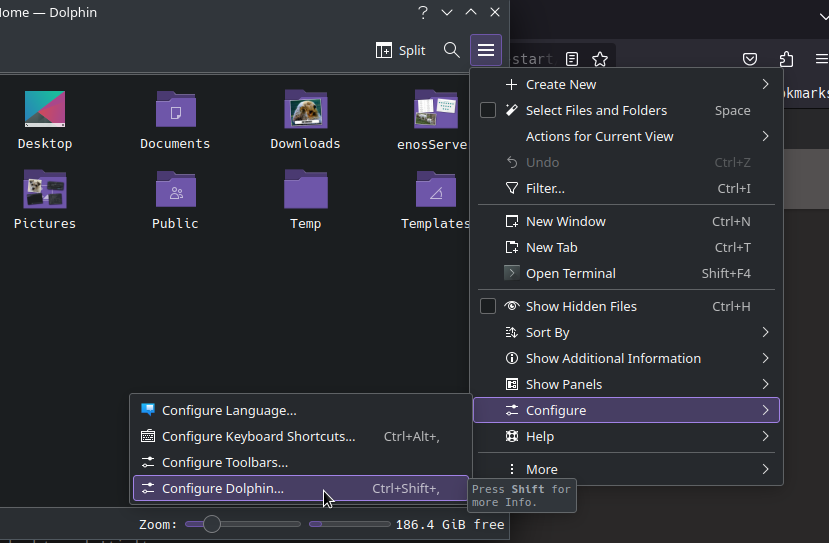This screenshot has width=829, height=543.
Task: Click the Configure Language flag icon
Action: 148,410
